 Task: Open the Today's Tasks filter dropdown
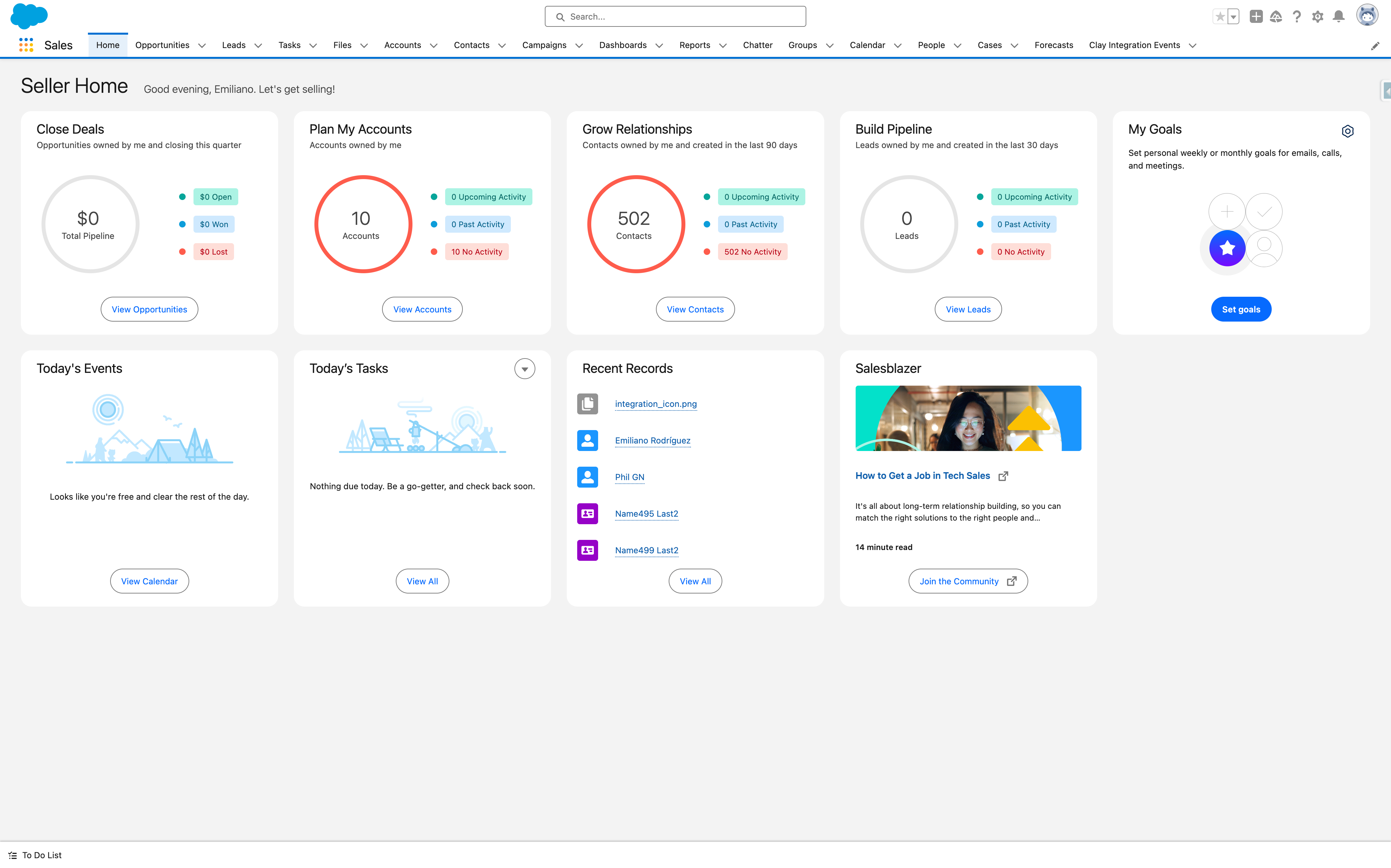coord(525,369)
